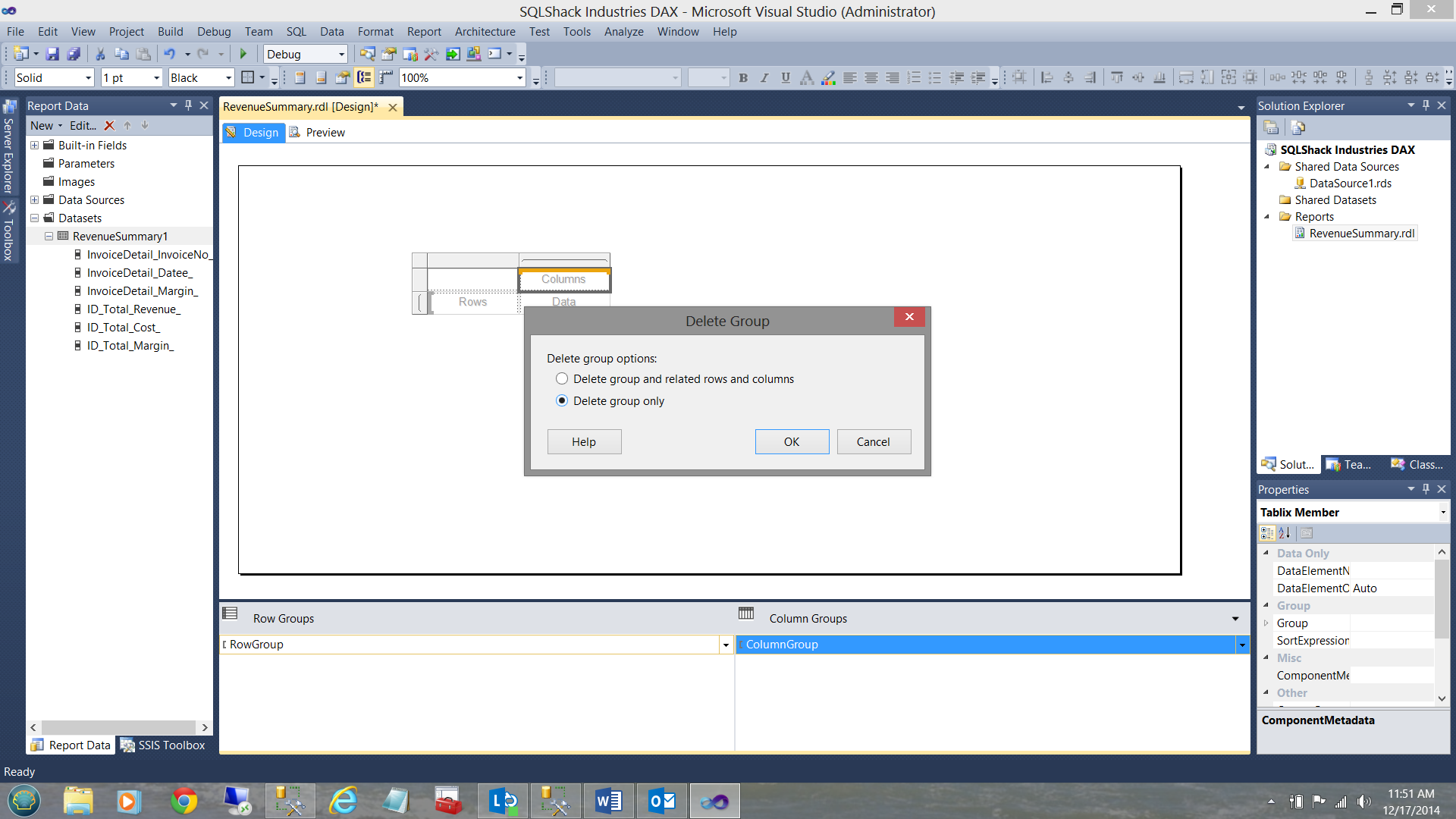
Task: Expand the Built-in Fields node
Action: (35, 146)
